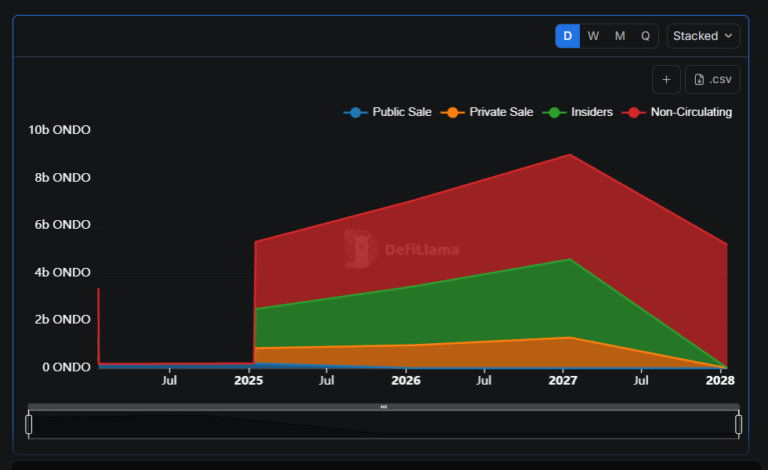The height and width of the screenshot is (470, 768).
Task: Select the W weekly interval tab
Action: (x=594, y=36)
